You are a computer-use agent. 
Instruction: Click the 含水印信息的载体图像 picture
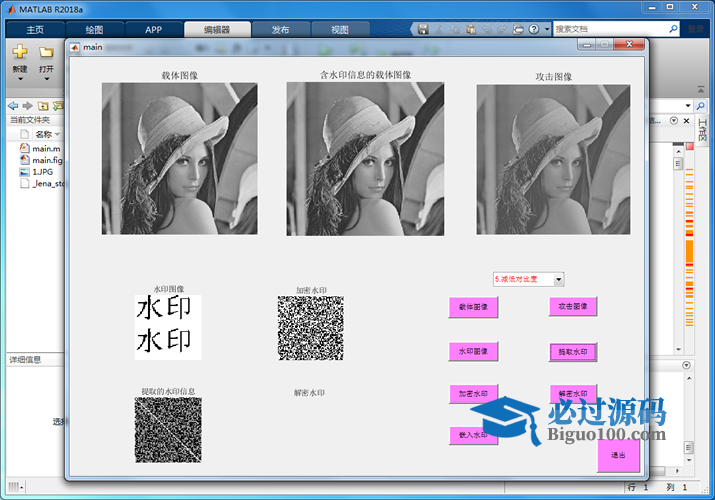365,159
